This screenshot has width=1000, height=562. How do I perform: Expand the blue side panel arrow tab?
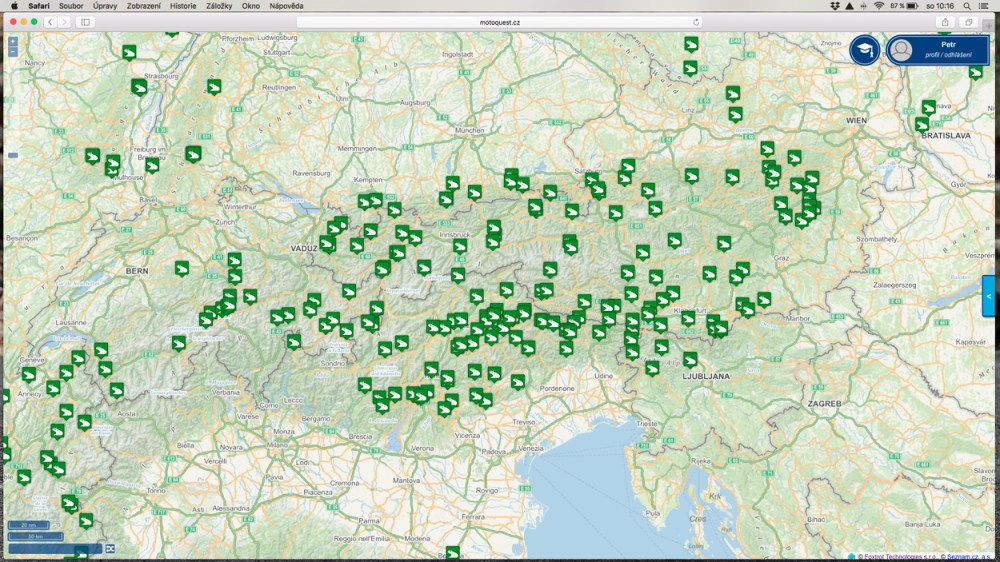[x=989, y=297]
